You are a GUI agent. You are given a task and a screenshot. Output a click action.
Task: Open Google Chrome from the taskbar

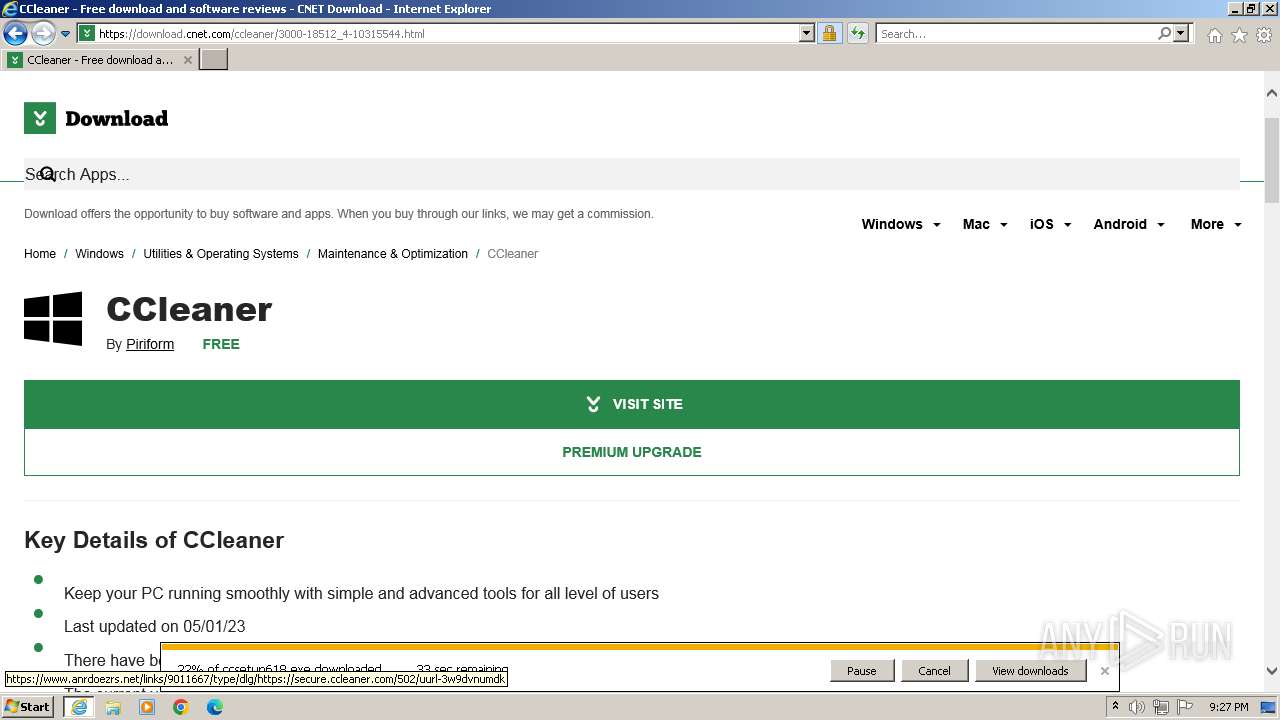tap(181, 707)
